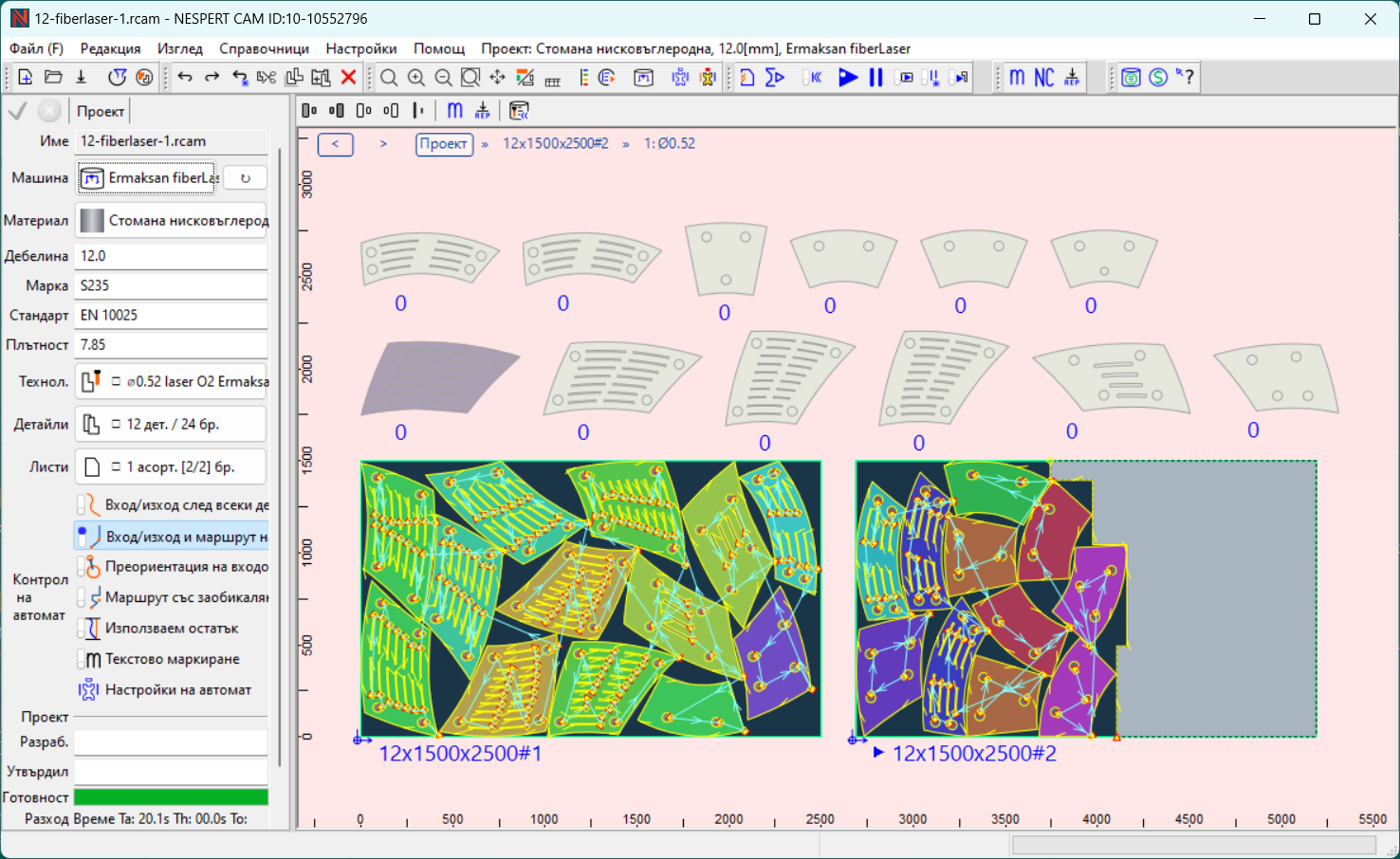Click the red X delete icon
1400x859 pixels.
point(348,78)
